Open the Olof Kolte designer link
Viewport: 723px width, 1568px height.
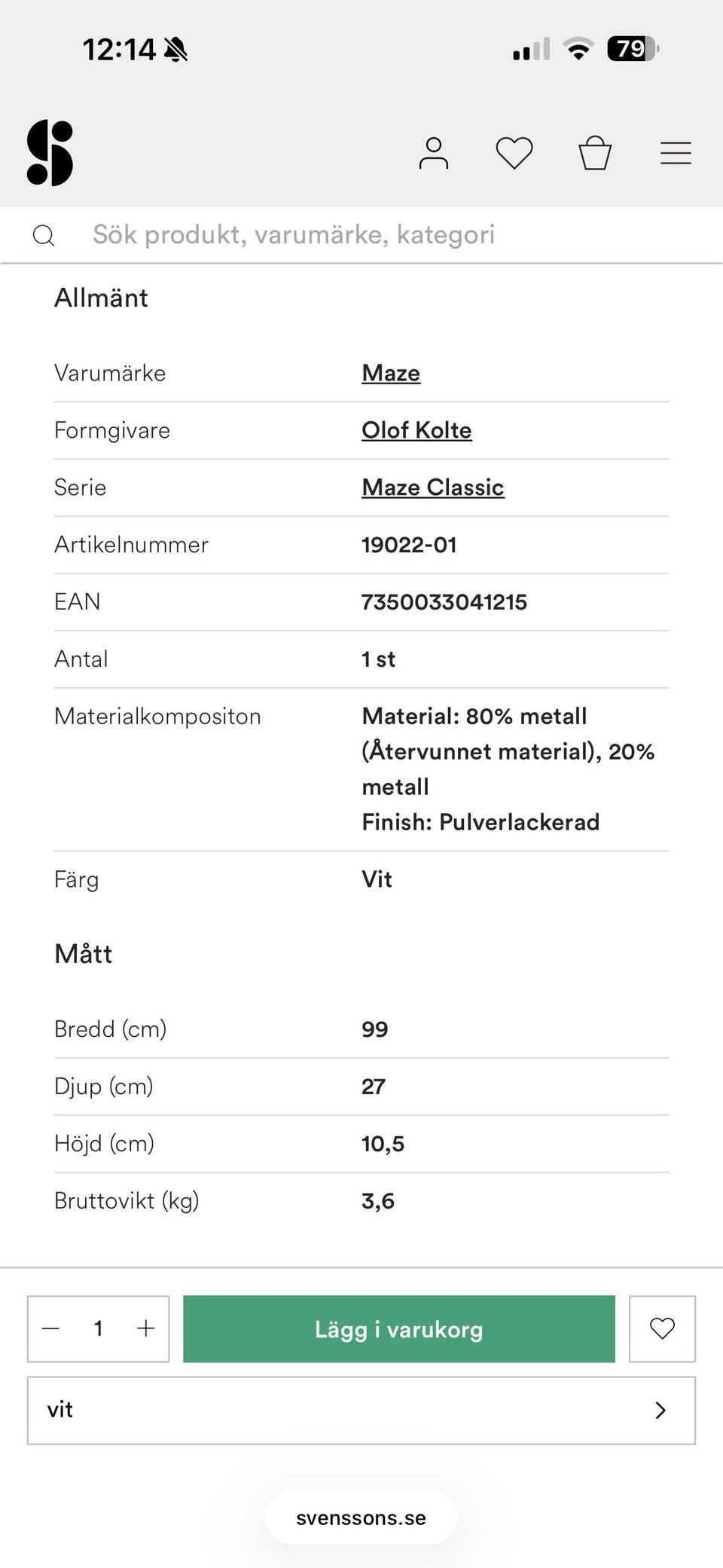(416, 430)
